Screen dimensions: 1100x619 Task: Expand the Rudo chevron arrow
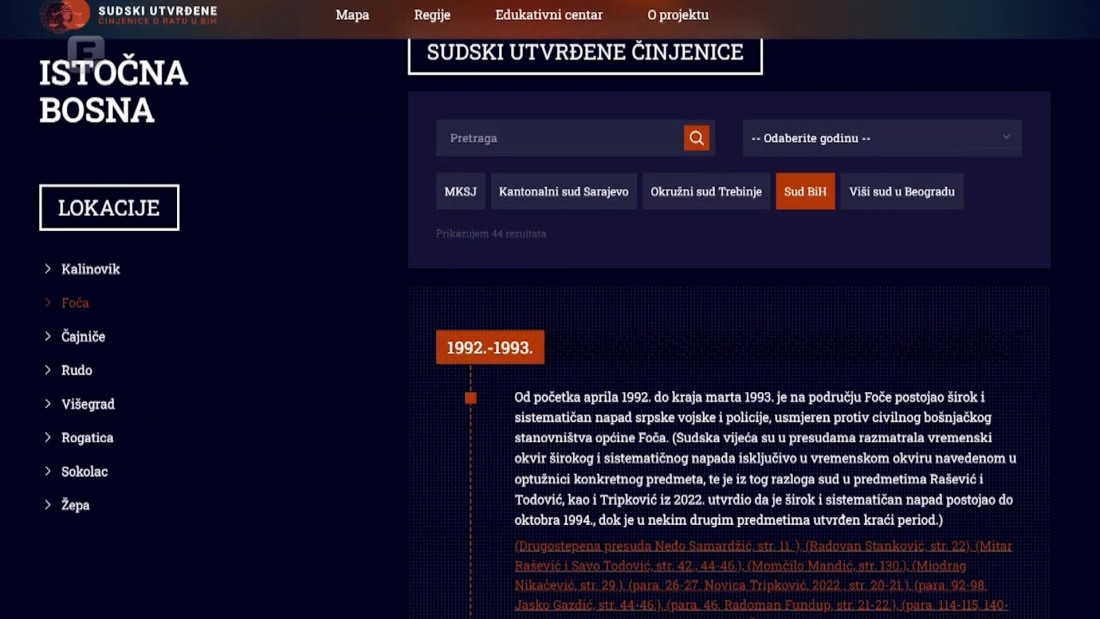(48, 370)
